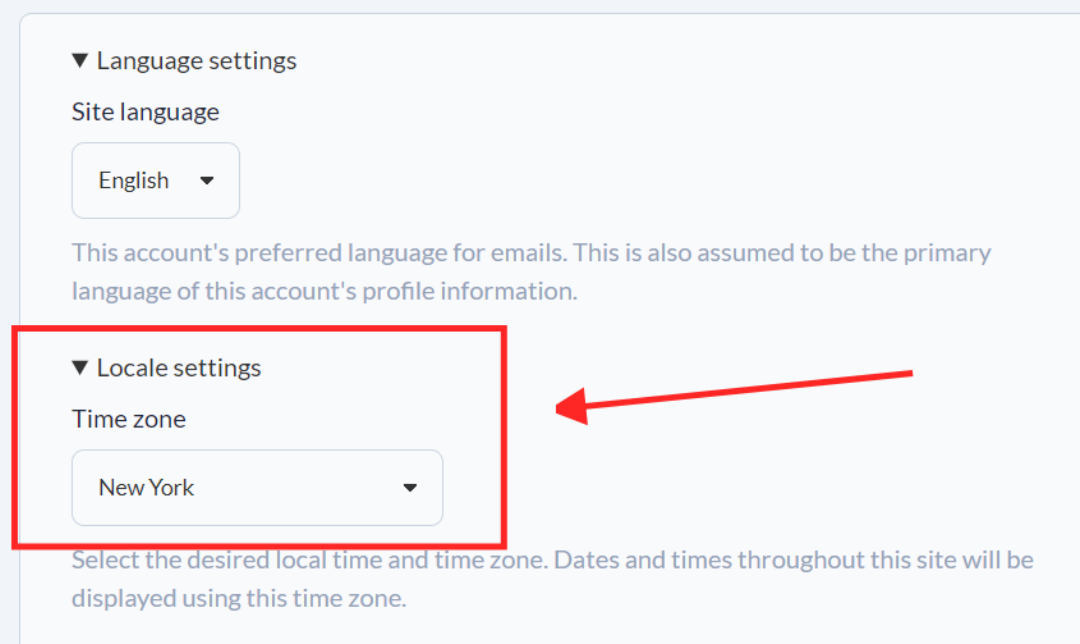1080x644 pixels.
Task: Collapse the Locale settings disclosure triangle
Action: click(x=81, y=368)
